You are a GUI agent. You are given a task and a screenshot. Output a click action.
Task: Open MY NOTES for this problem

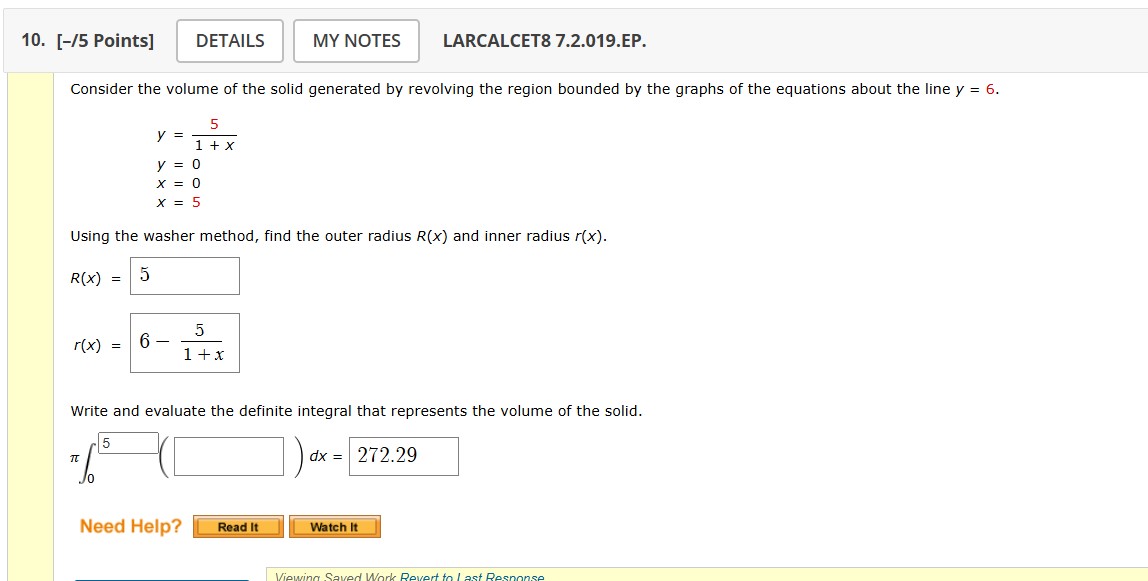click(355, 40)
